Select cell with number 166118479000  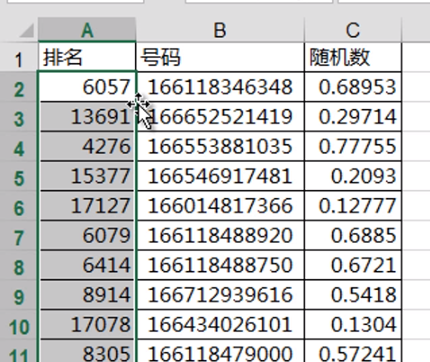(x=220, y=351)
